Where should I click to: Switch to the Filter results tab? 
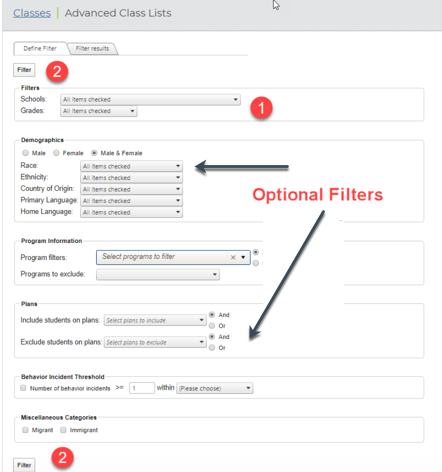pyautogui.click(x=92, y=49)
